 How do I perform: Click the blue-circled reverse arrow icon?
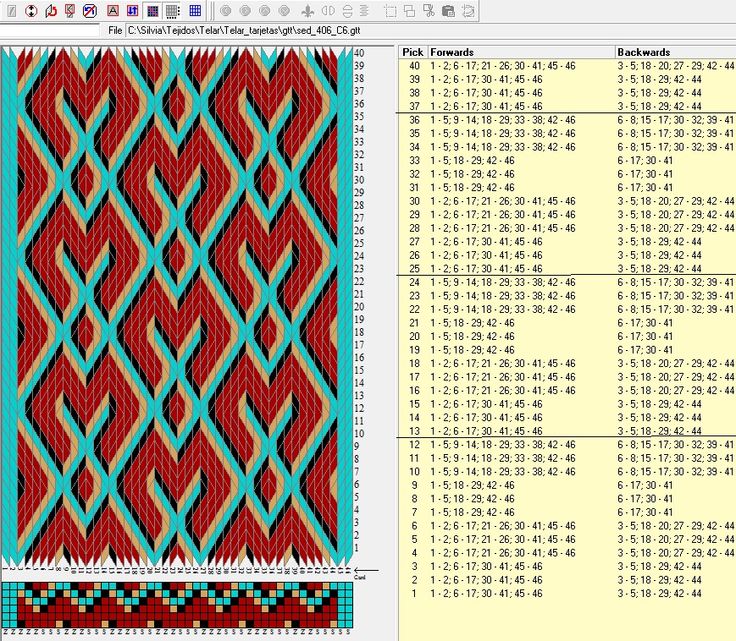coord(90,10)
